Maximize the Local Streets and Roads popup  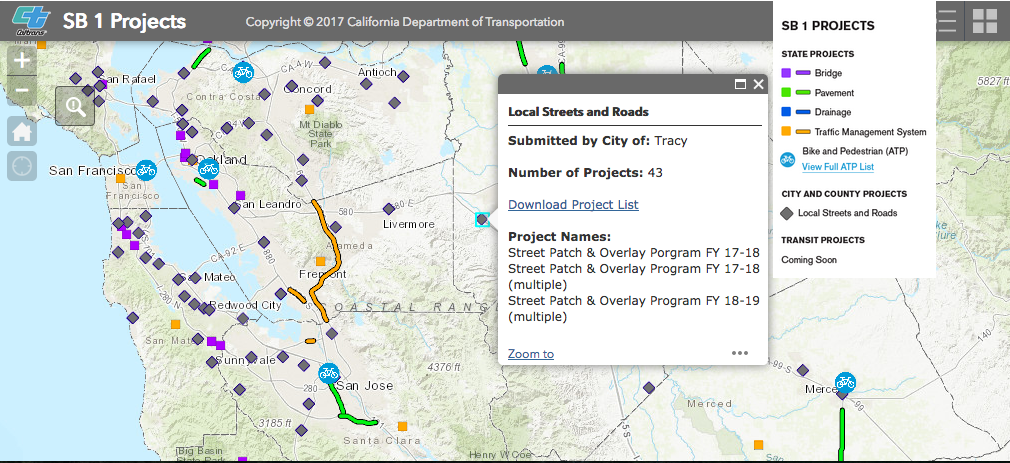[x=740, y=84]
